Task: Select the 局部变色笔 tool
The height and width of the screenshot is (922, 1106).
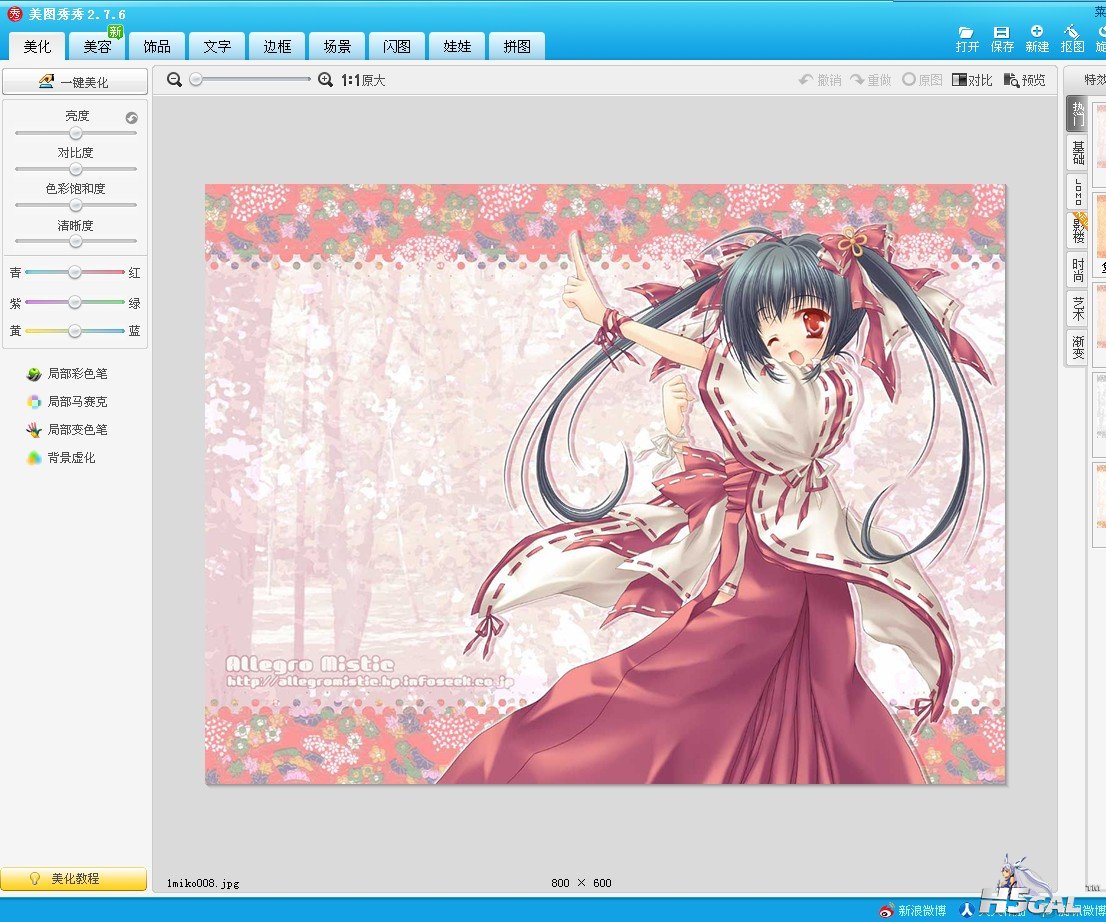Action: 67,430
